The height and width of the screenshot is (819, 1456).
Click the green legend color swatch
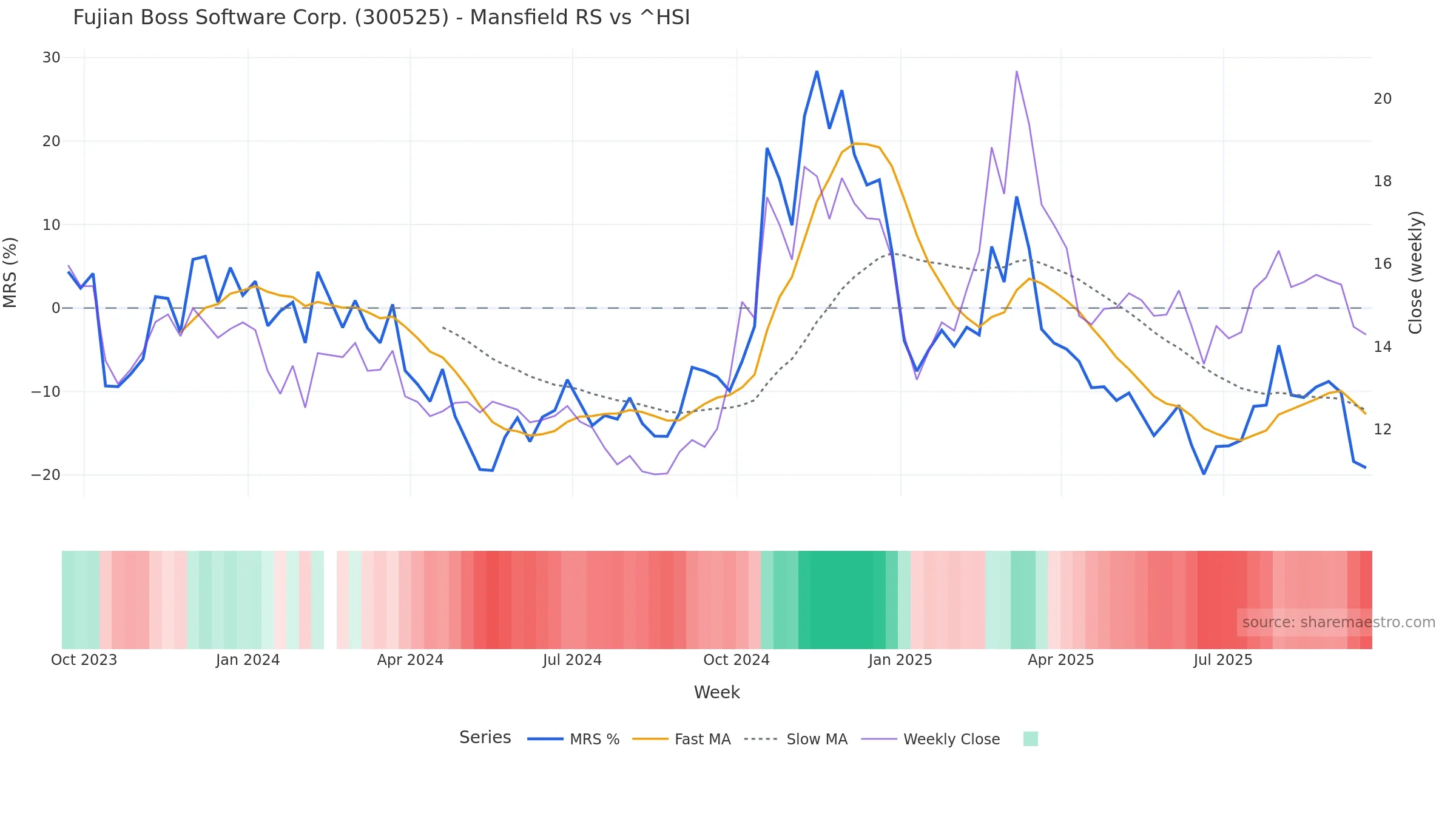pyautogui.click(x=1030, y=739)
